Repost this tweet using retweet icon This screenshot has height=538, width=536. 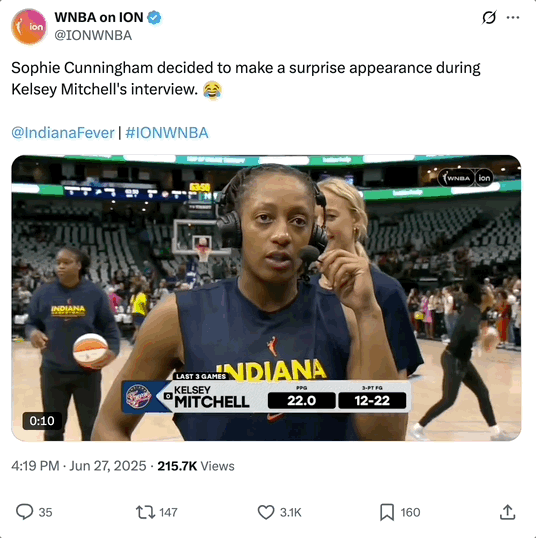[145, 512]
